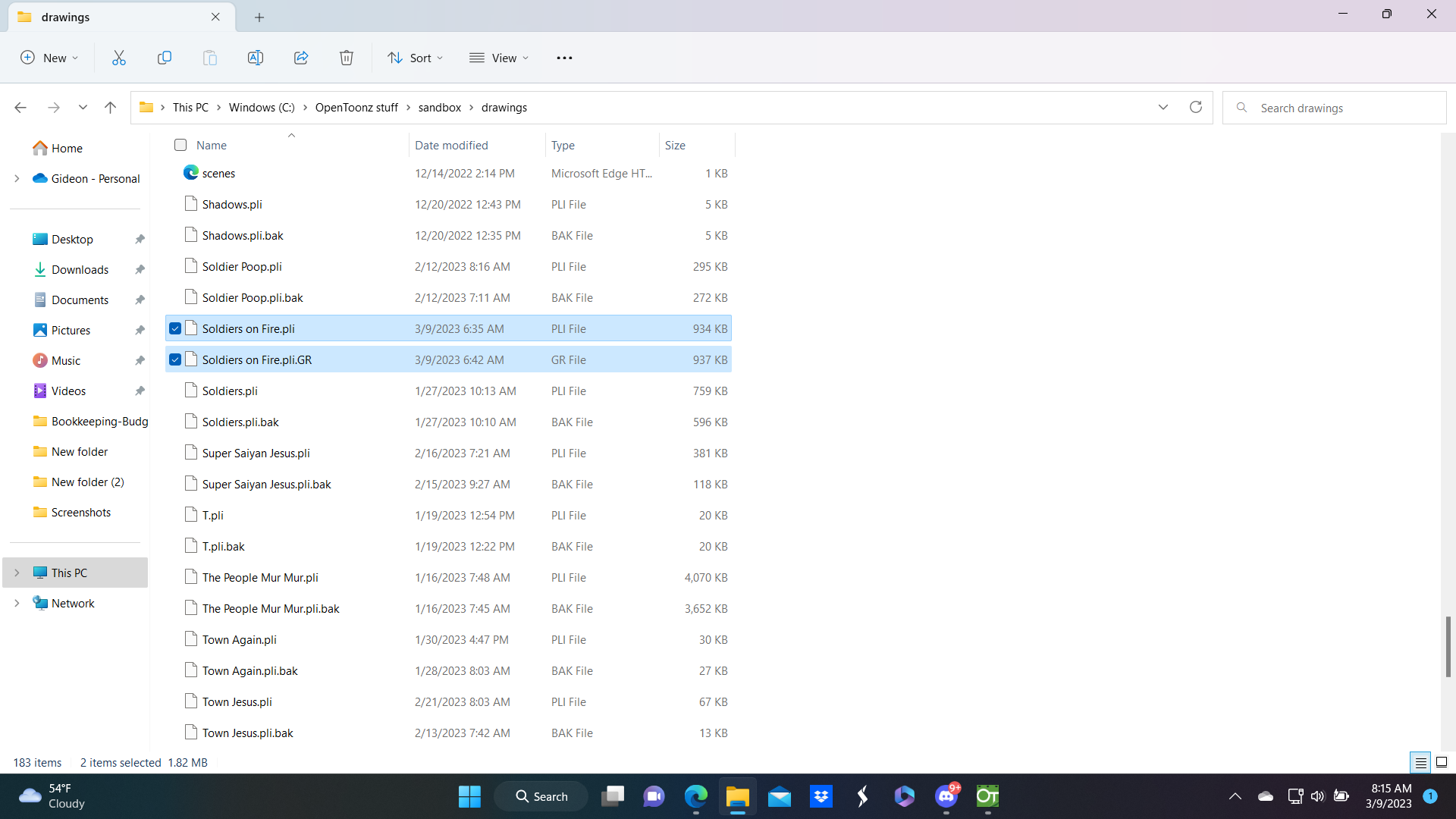Delete selected files using the trash icon
Screen dimensions: 1456x819
(347, 57)
